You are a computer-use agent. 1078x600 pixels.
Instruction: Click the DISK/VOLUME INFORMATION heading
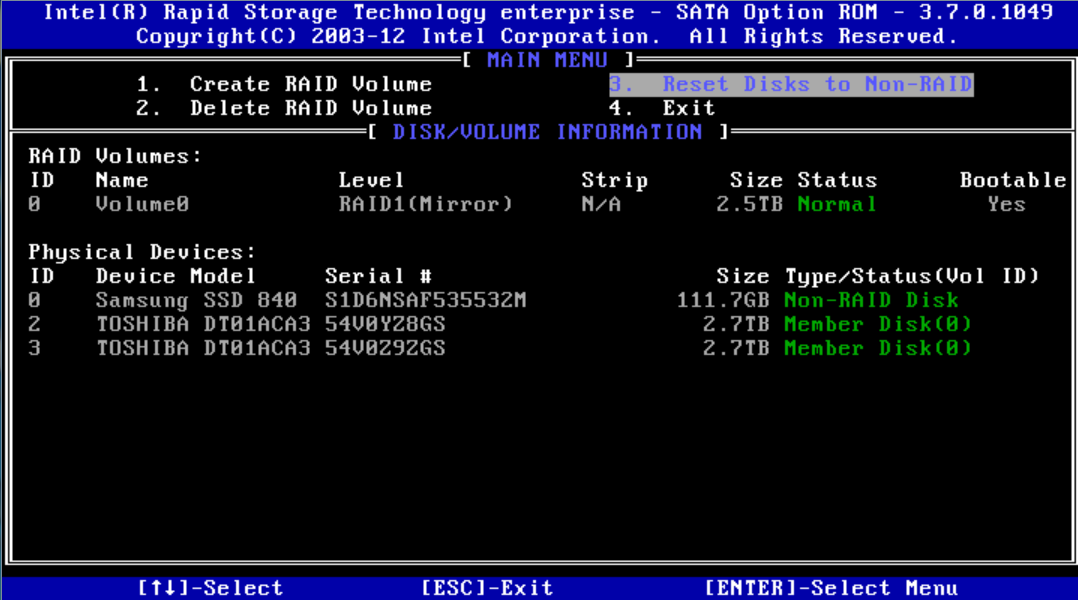tap(547, 131)
